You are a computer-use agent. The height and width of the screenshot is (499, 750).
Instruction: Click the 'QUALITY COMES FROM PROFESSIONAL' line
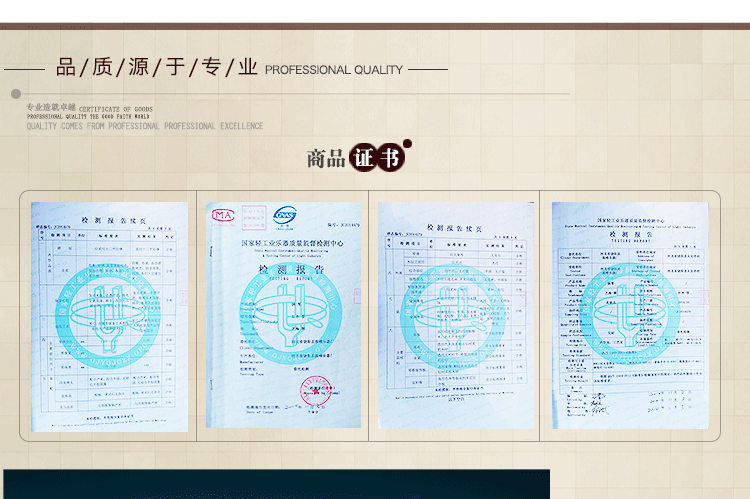point(145,126)
